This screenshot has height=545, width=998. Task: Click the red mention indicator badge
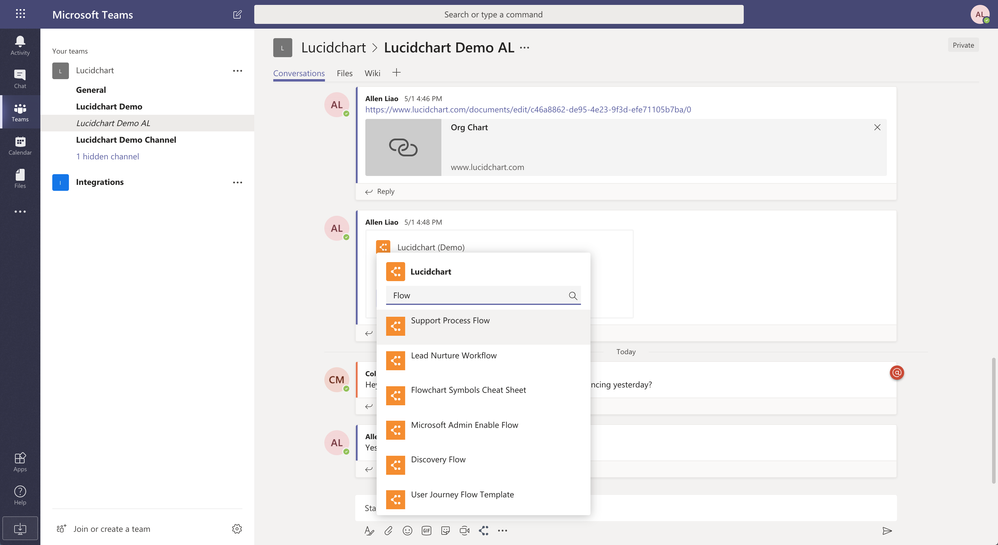tap(897, 372)
